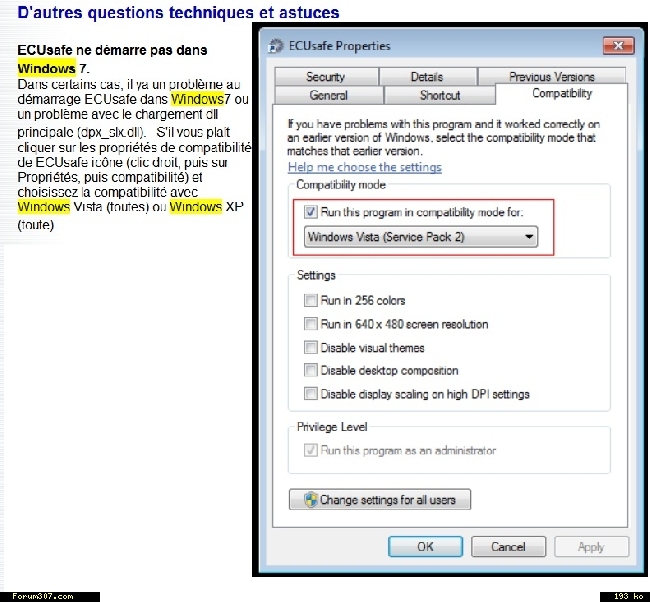Viewport: 650px width, 602px height.
Task: Open the Help me choose the settings link
Action: pos(365,167)
